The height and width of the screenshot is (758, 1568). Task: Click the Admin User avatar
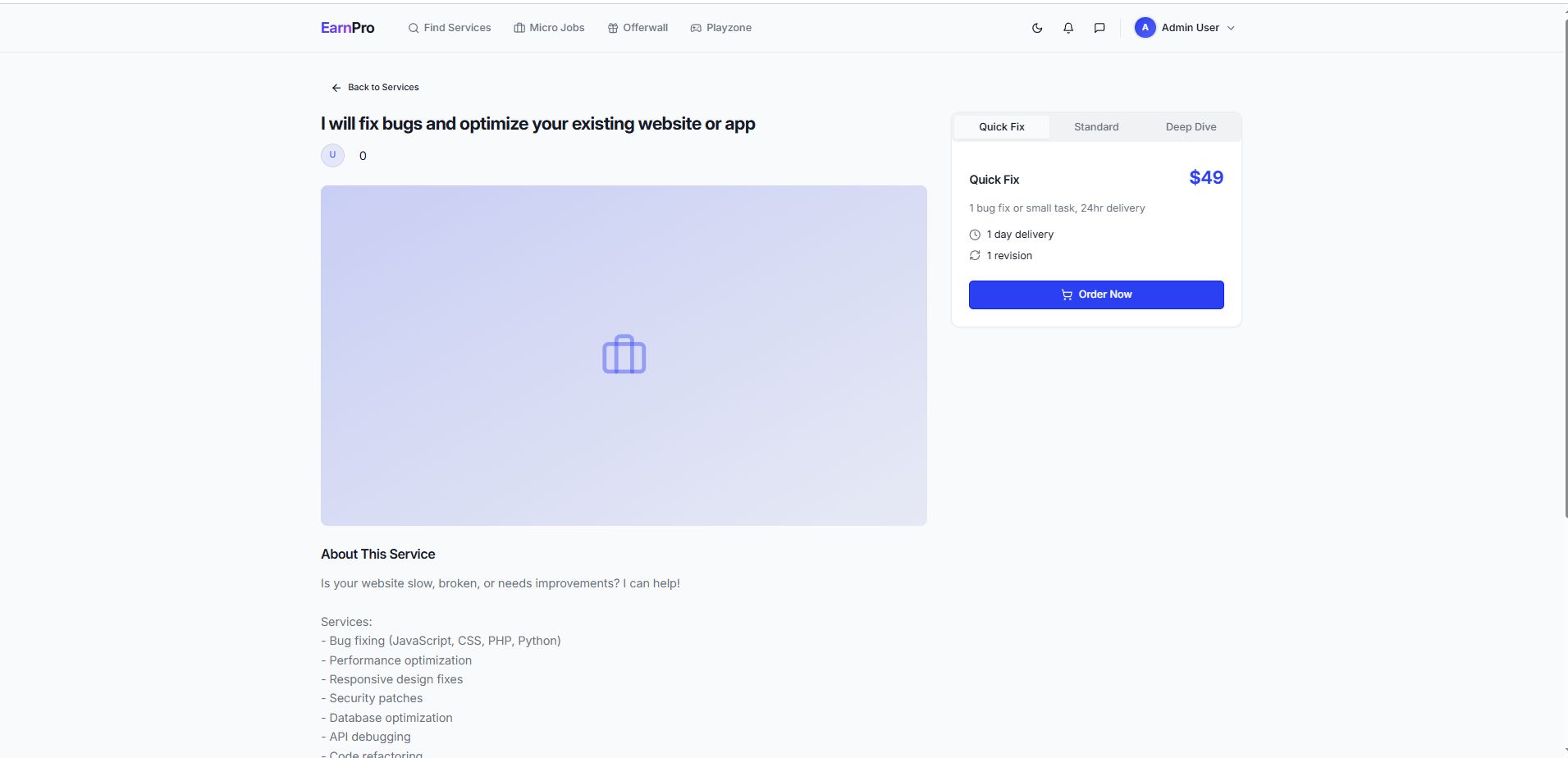point(1145,28)
